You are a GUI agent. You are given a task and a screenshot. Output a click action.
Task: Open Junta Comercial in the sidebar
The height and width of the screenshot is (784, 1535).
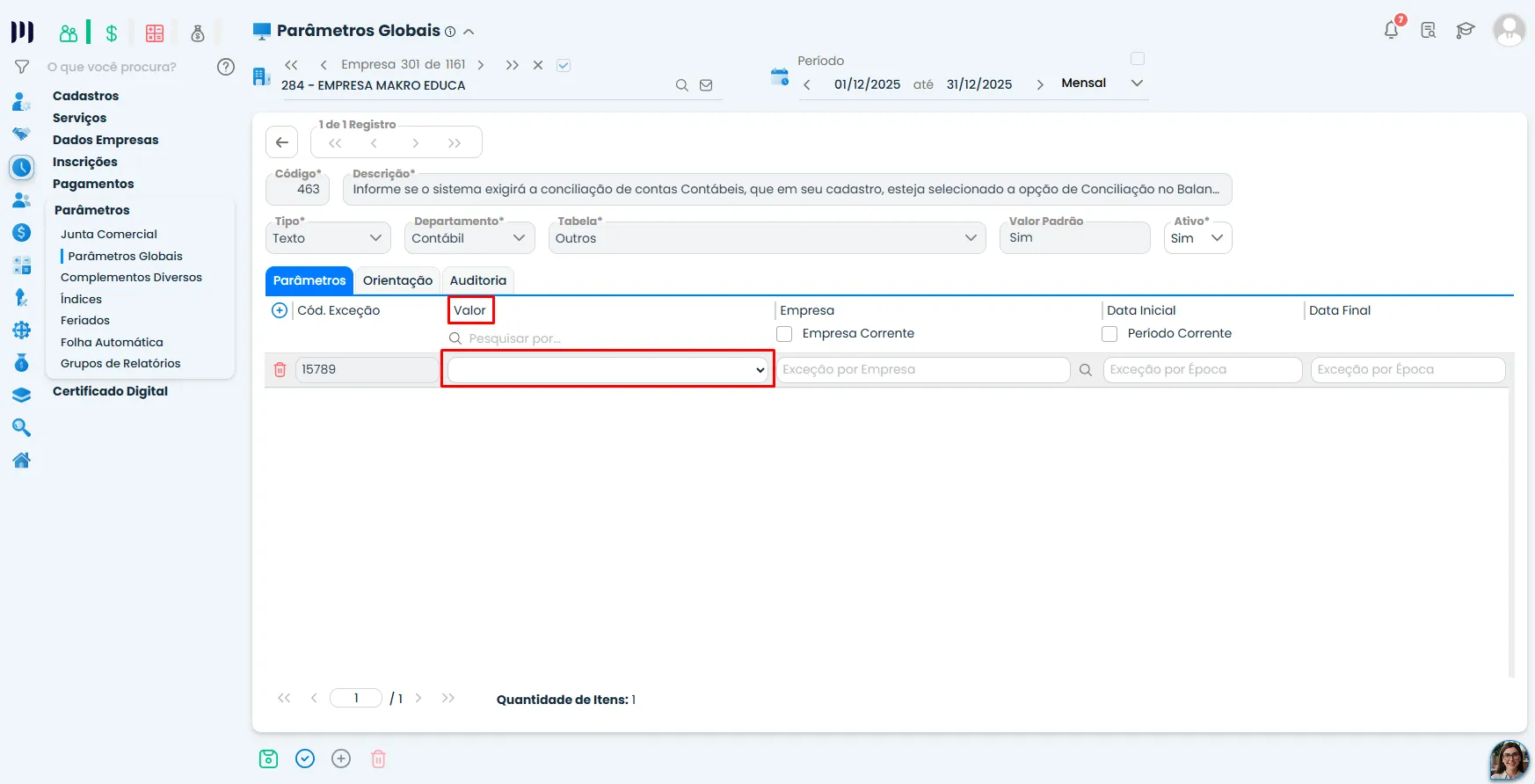pyautogui.click(x=109, y=235)
